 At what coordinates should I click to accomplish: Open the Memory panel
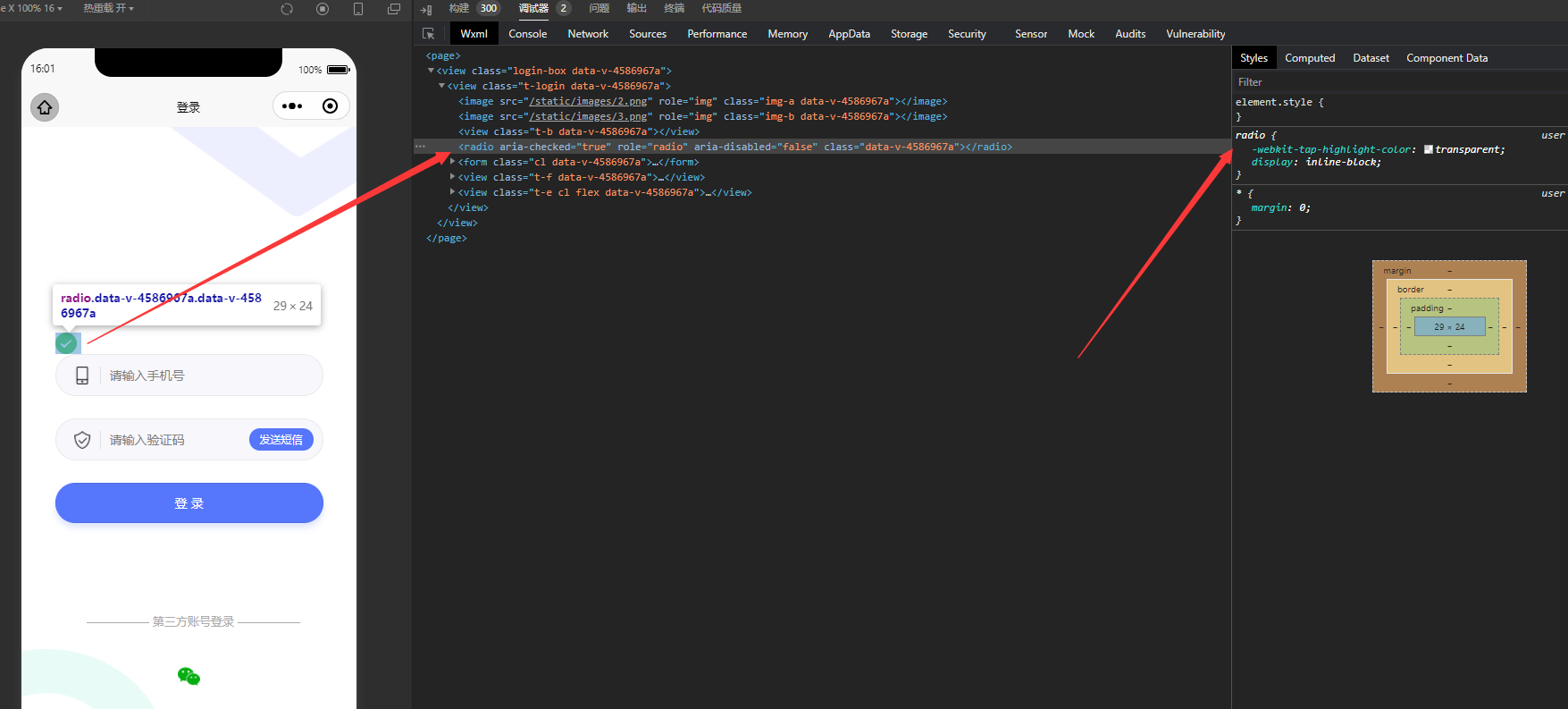tap(788, 34)
